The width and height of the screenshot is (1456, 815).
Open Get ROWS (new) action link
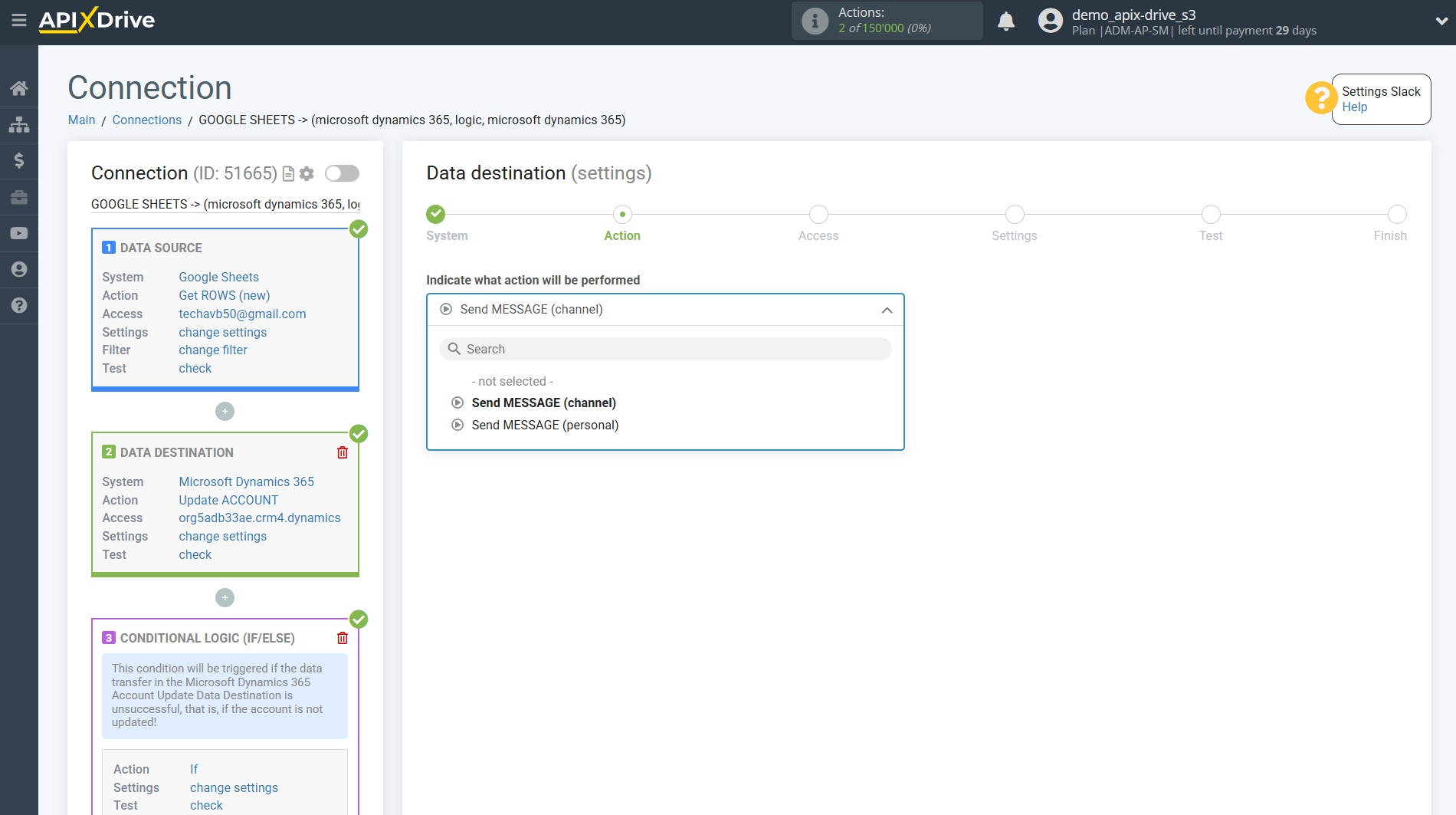[x=224, y=295]
